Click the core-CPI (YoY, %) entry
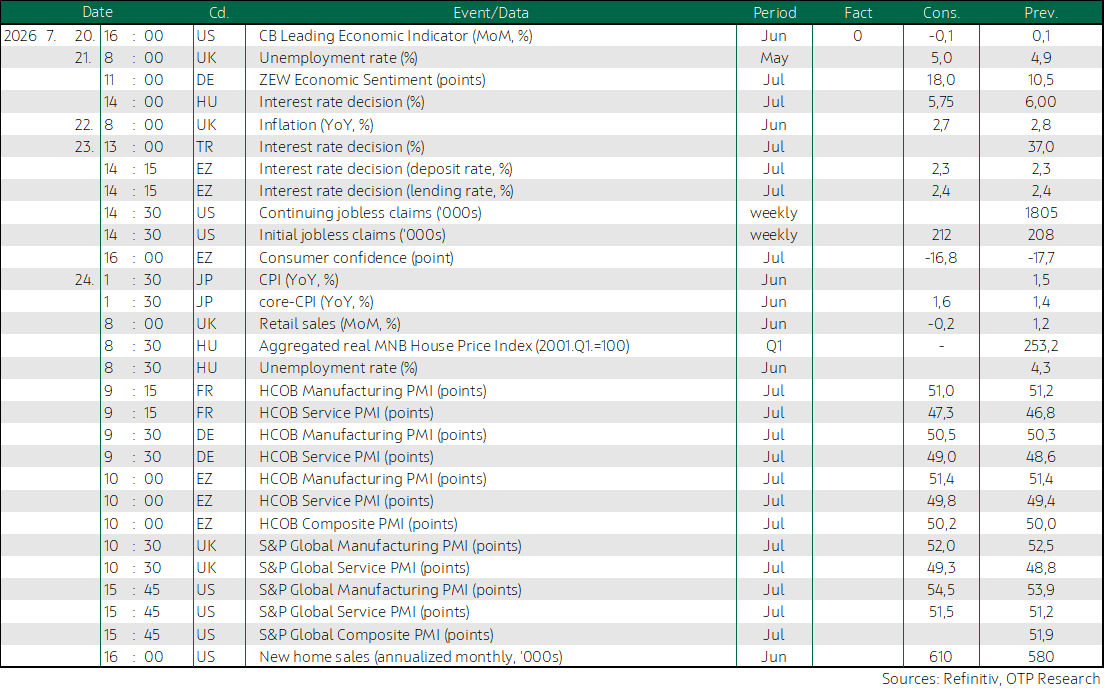This screenshot has width=1105, height=691. [316, 302]
